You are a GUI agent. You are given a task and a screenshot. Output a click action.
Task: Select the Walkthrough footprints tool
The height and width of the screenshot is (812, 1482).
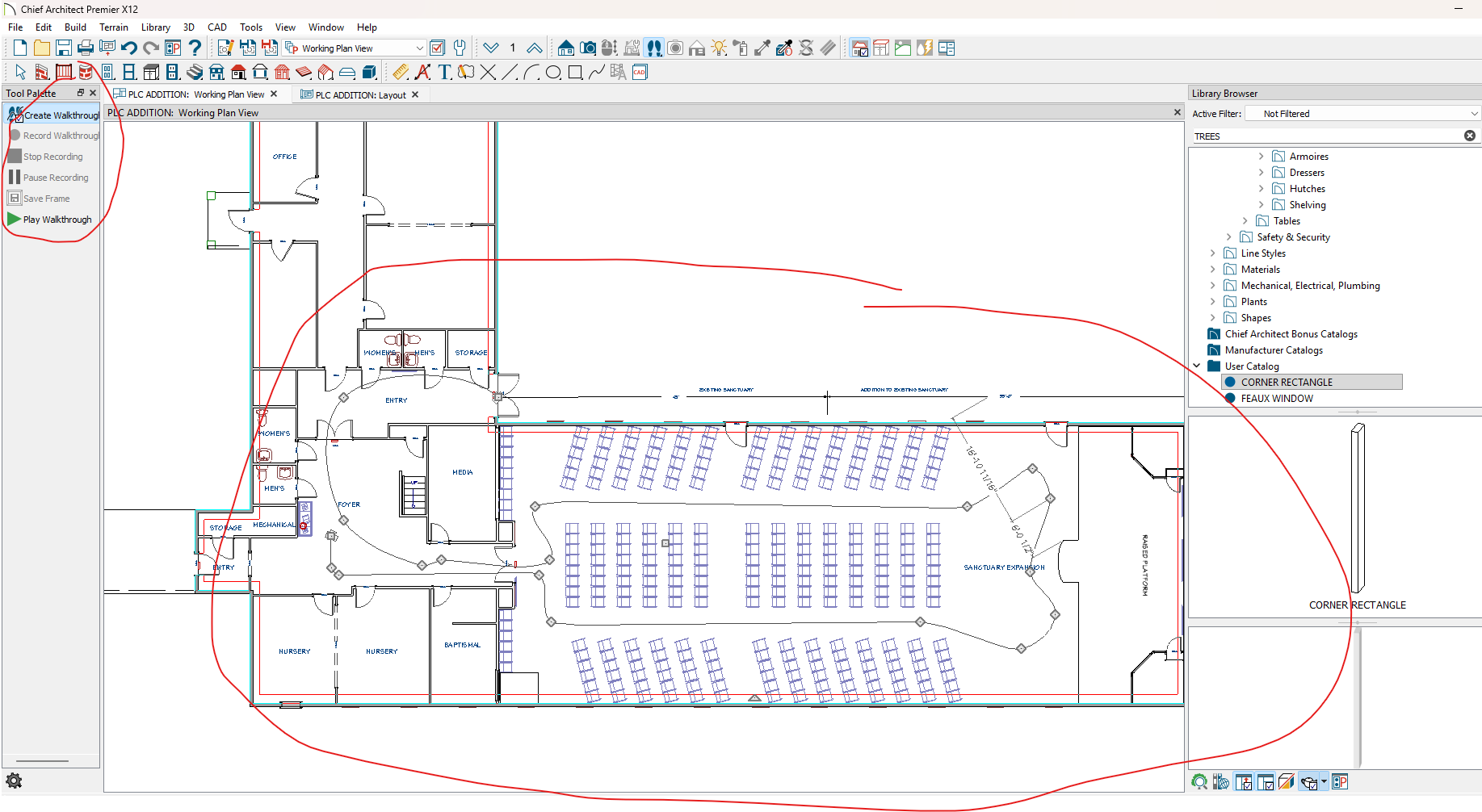click(654, 48)
